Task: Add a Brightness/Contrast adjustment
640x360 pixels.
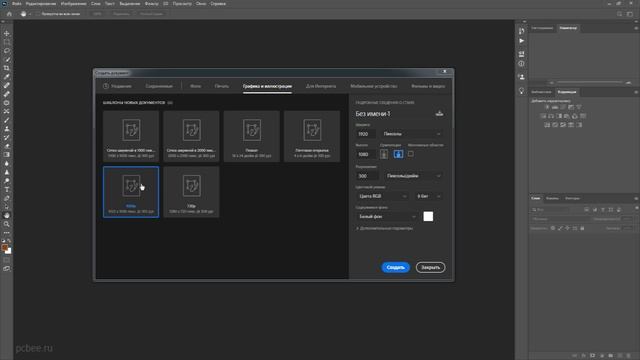Action: point(547,107)
